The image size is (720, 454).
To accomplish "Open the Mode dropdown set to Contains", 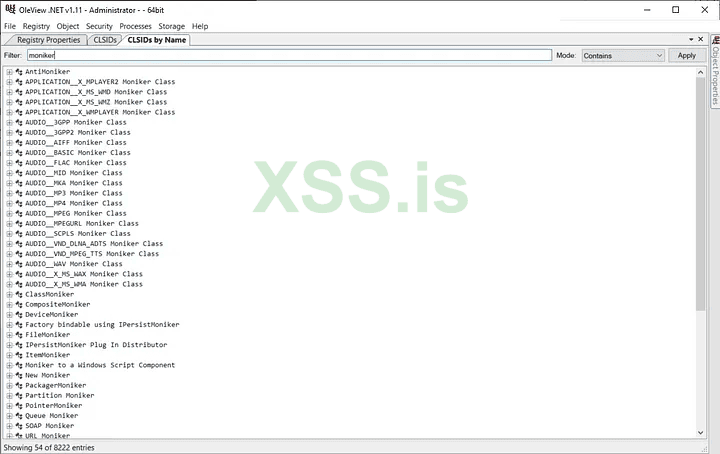I will click(623, 56).
